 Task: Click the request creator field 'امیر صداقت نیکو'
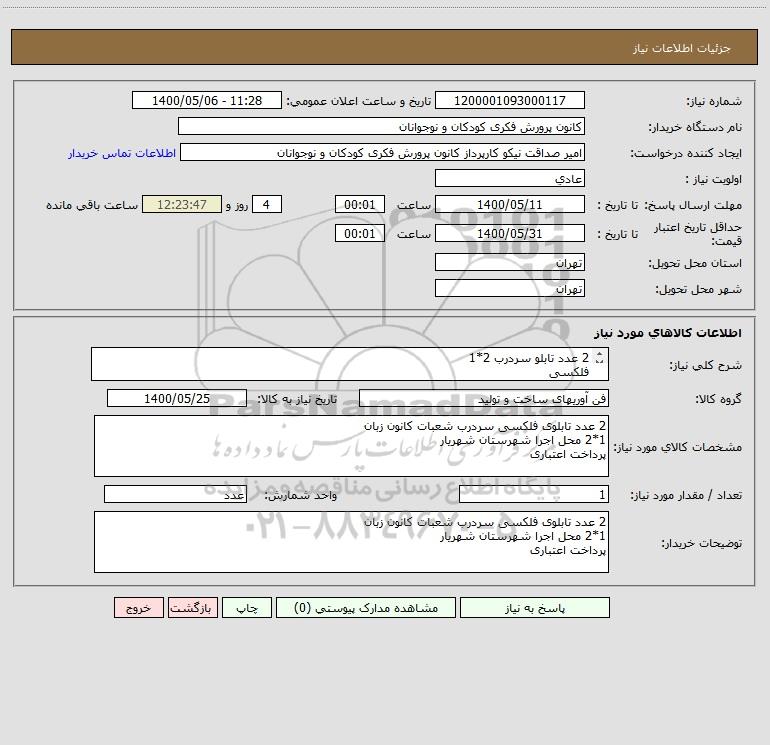pos(382,152)
